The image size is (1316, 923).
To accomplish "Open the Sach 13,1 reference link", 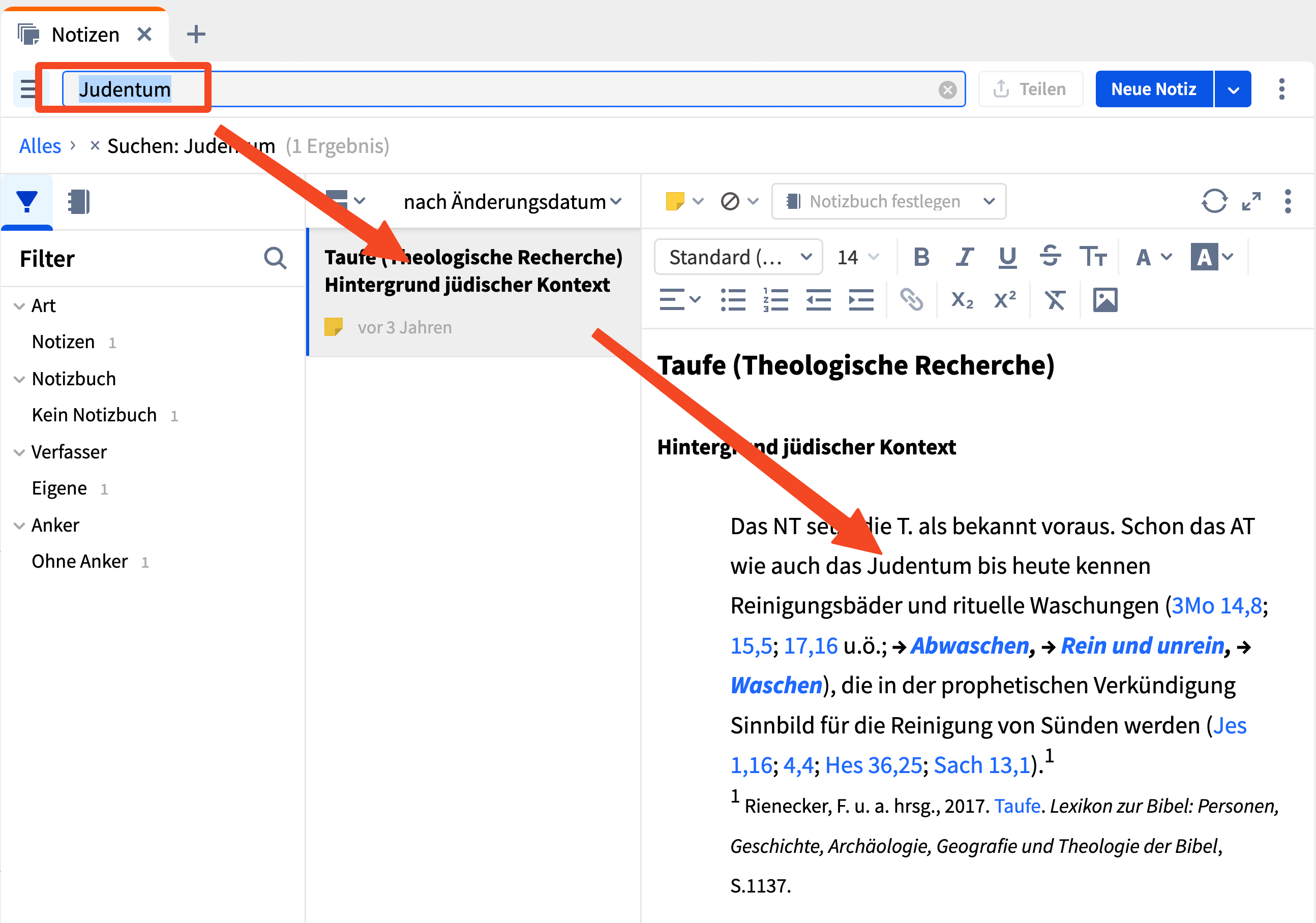I will pyautogui.click(x=982, y=765).
